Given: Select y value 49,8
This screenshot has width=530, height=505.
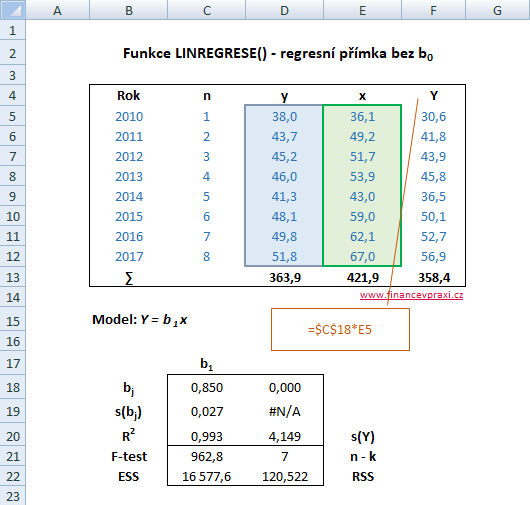Looking at the screenshot, I should tap(285, 236).
